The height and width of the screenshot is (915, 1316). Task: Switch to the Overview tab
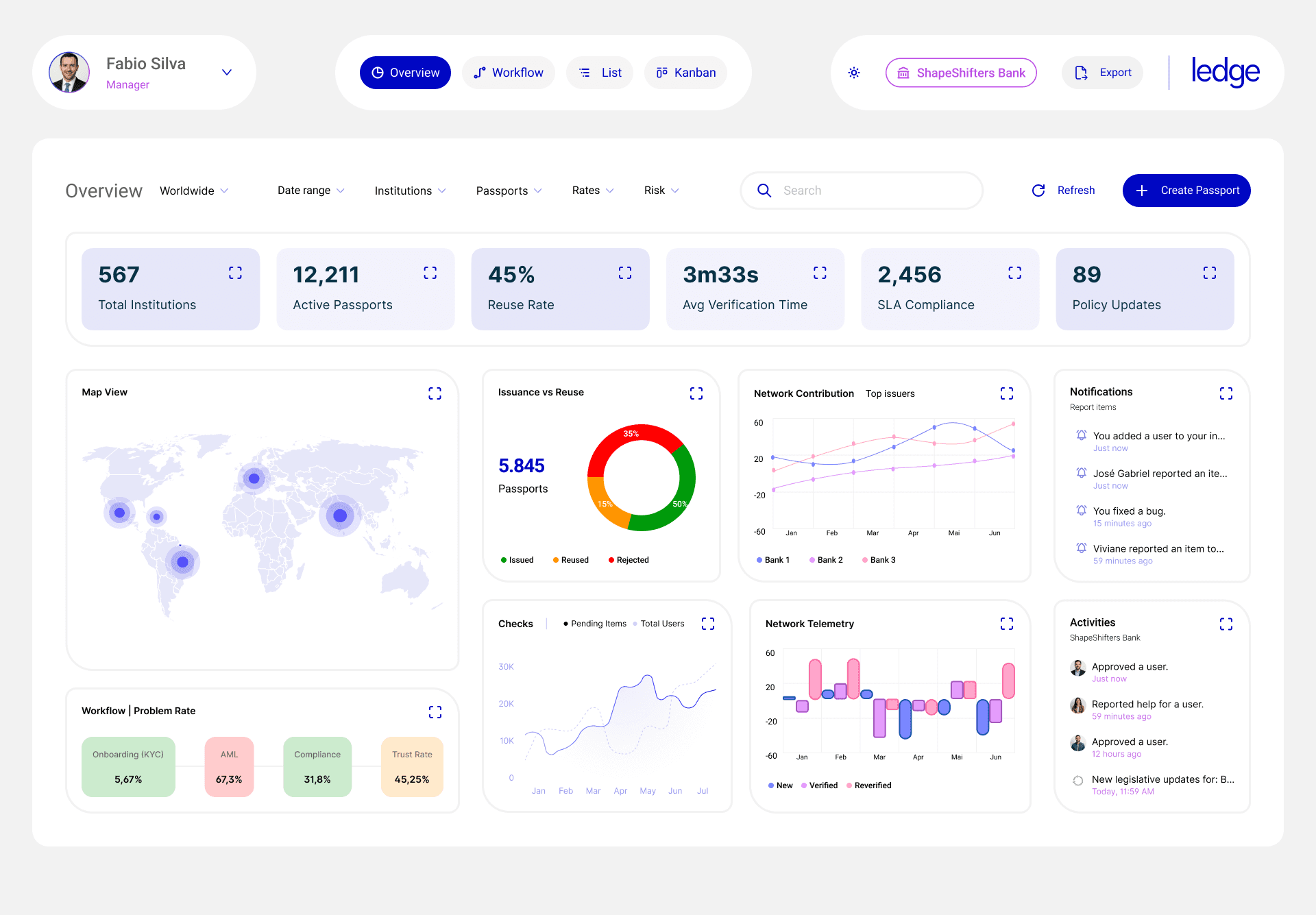pyautogui.click(x=405, y=73)
